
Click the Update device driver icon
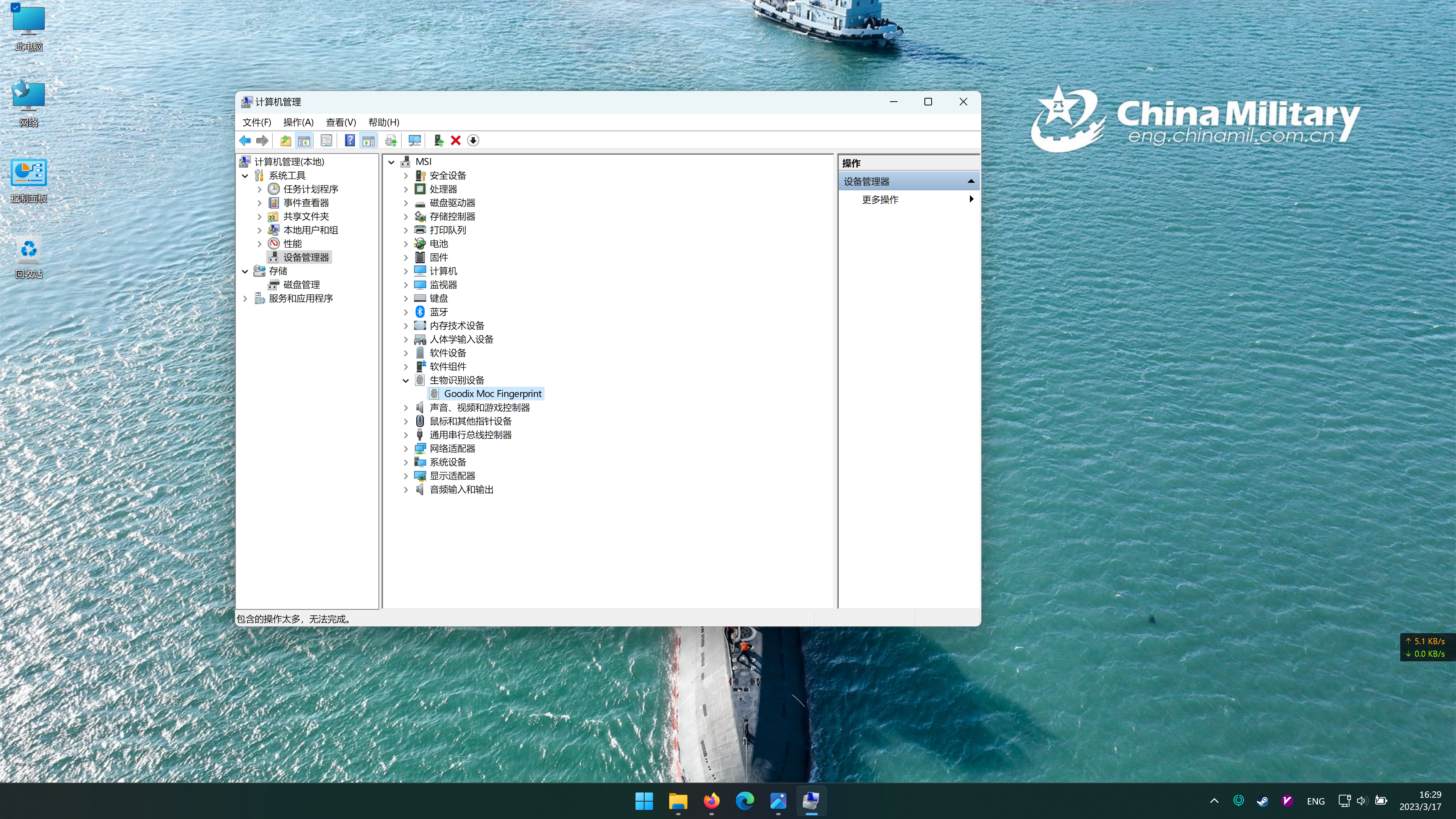438,140
